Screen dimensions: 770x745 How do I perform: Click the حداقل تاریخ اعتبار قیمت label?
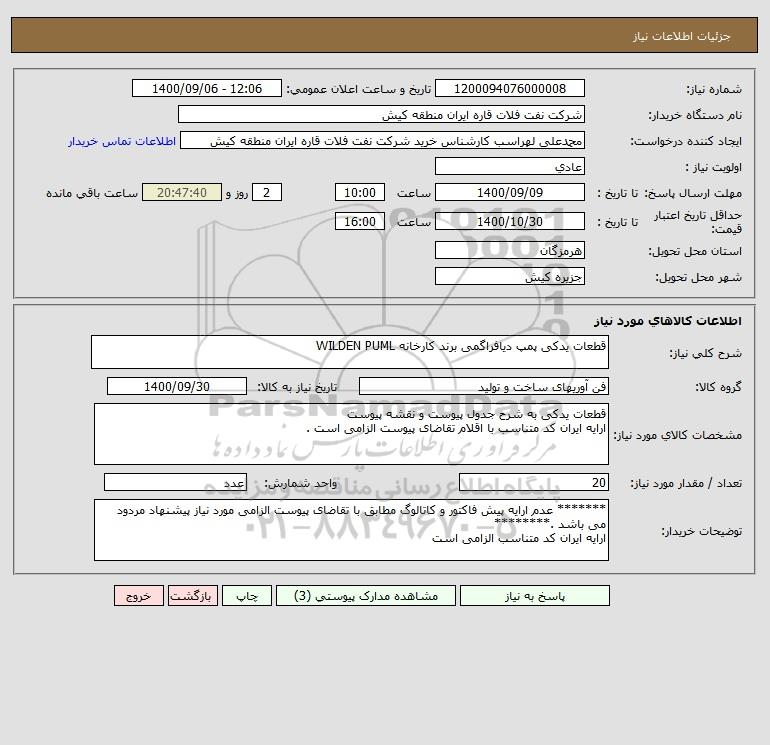pos(698,222)
